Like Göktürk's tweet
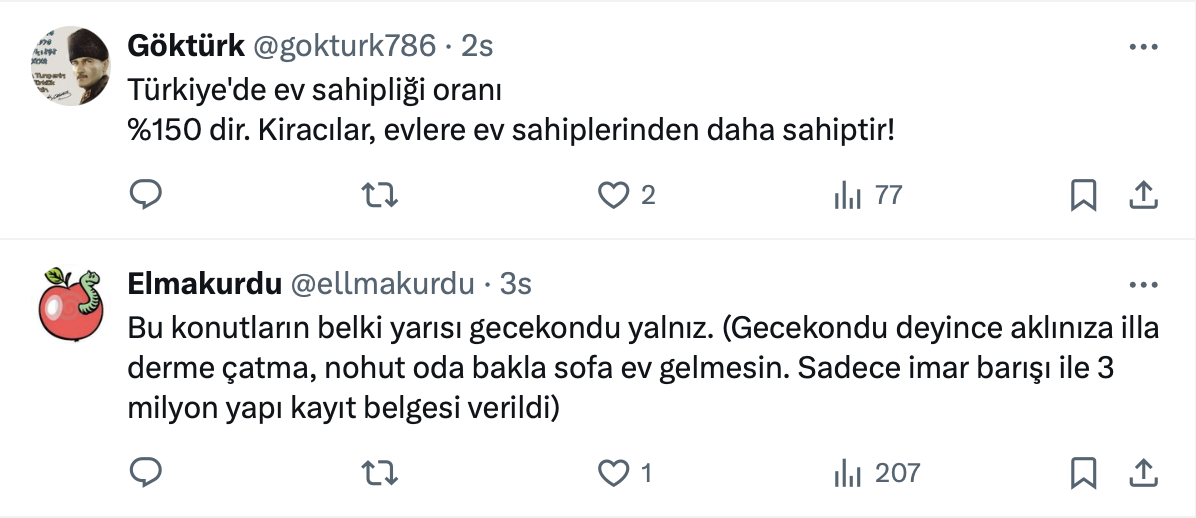 pos(612,195)
